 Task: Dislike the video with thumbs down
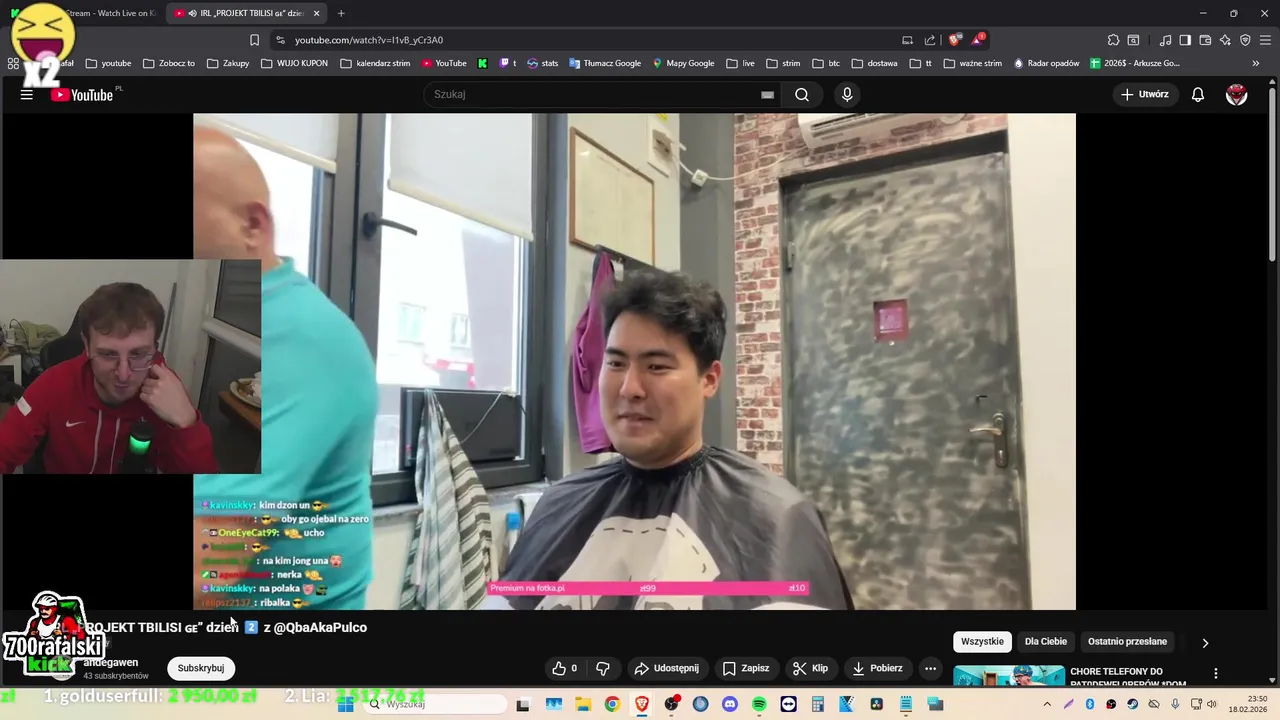(x=603, y=668)
